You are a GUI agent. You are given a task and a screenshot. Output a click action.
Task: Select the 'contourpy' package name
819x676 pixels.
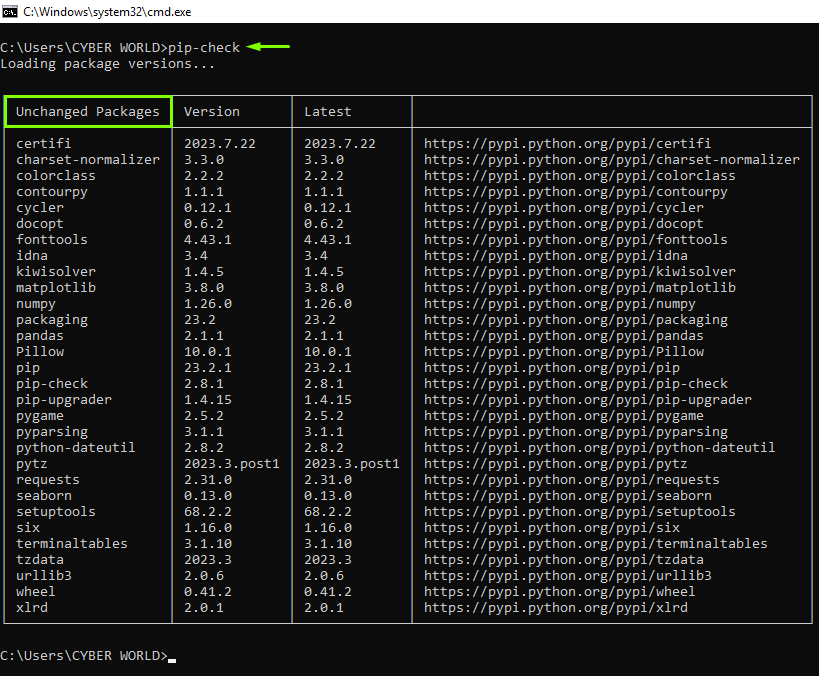coord(52,192)
